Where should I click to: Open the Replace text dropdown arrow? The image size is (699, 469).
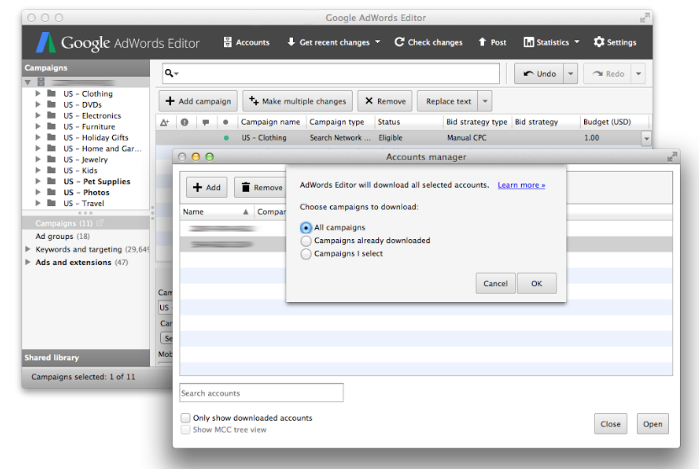[485, 101]
